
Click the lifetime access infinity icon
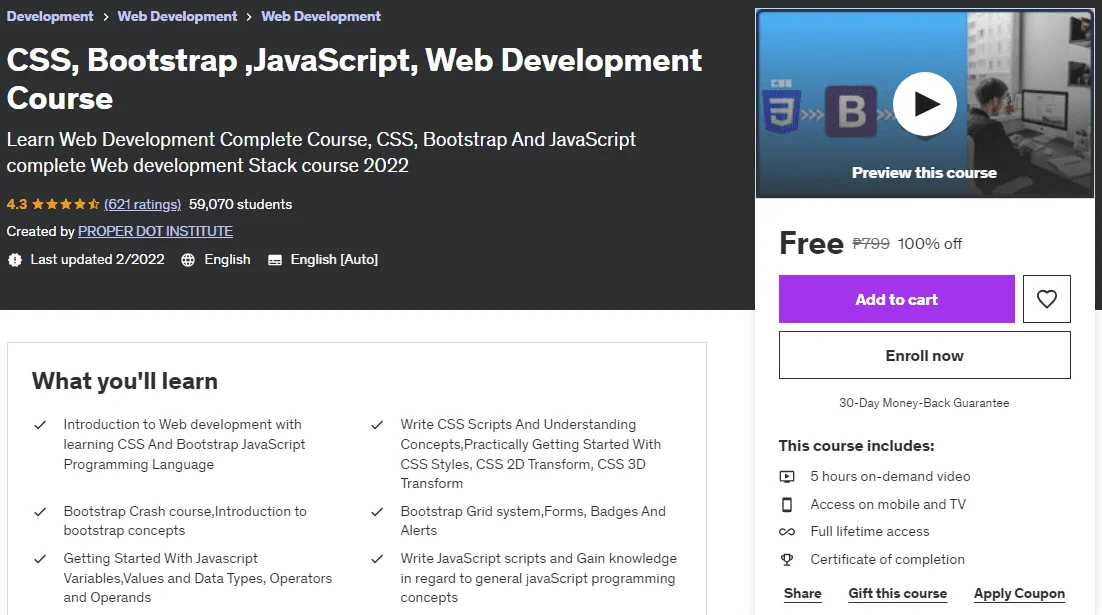pos(787,532)
